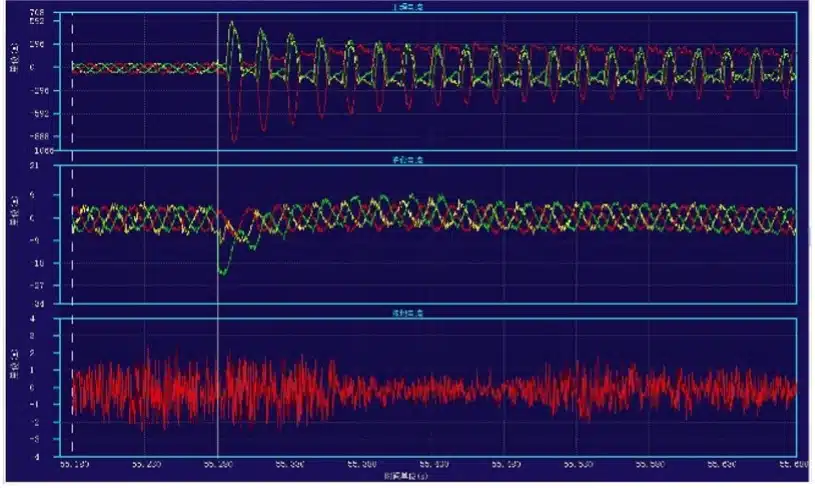Click the solid vertical cursor line in top chart
The image size is (815, 488).
tap(217, 82)
